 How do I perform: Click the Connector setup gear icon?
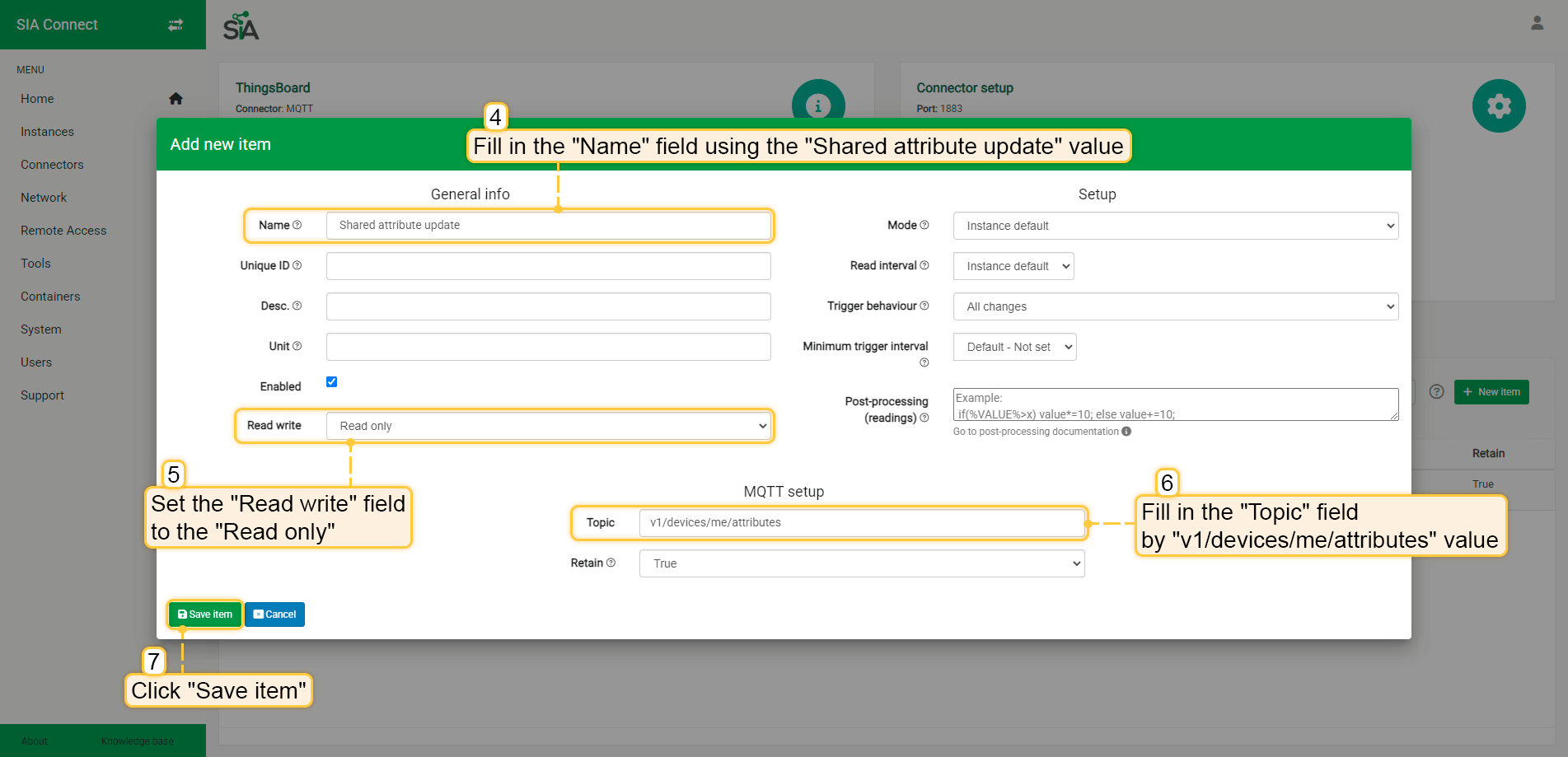[1498, 105]
